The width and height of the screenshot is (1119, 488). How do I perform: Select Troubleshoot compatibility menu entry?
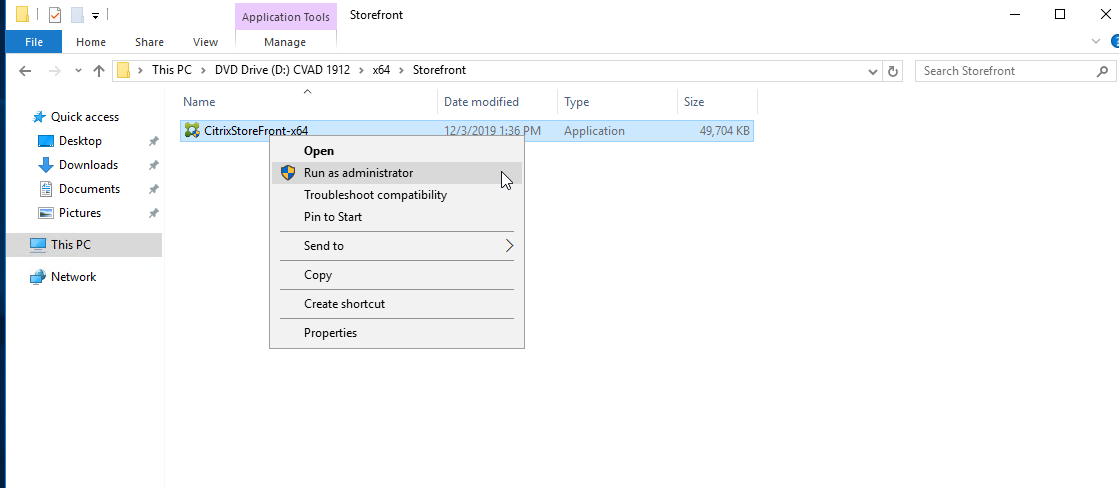pos(397,195)
